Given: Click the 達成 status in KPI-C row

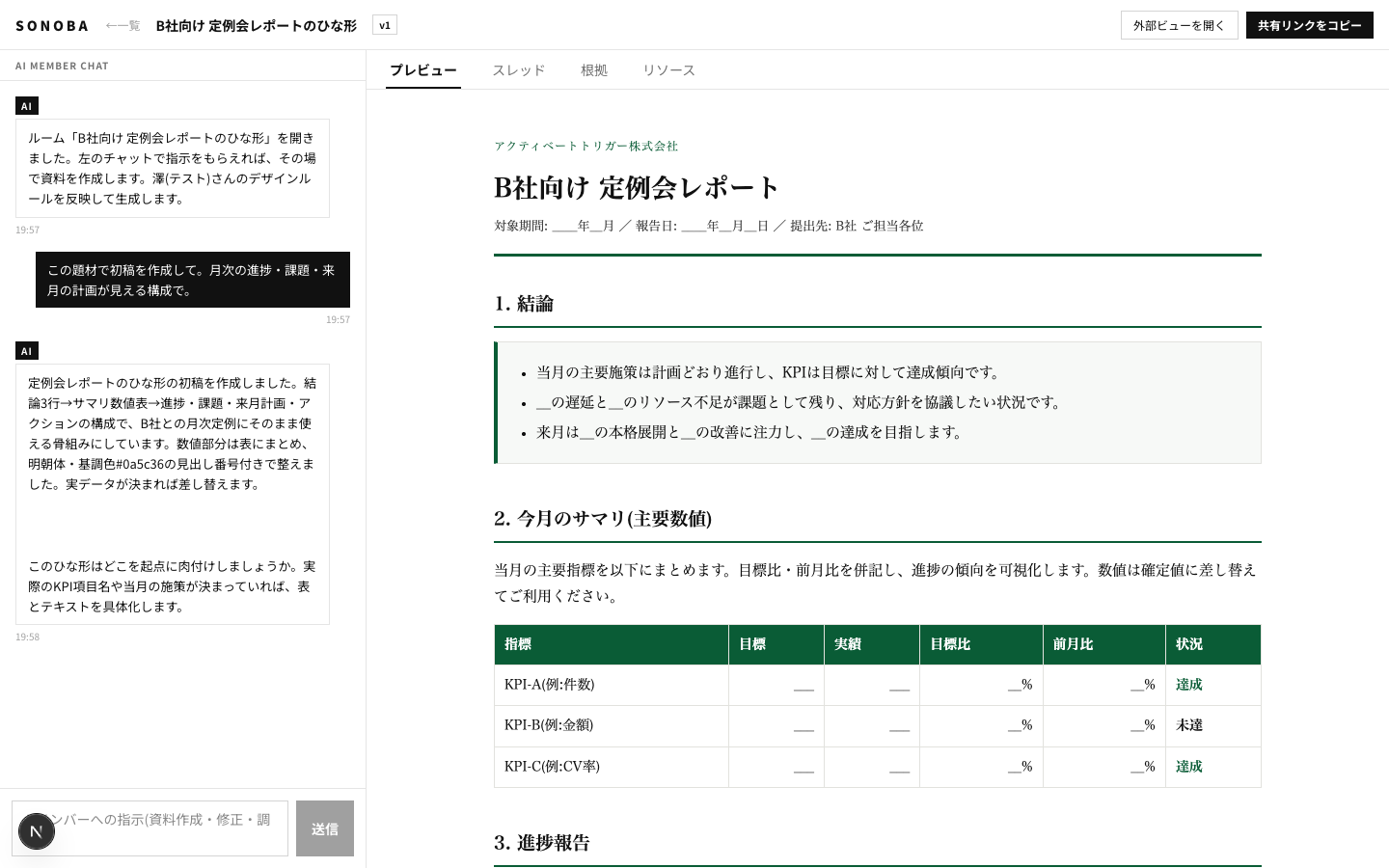Looking at the screenshot, I should click(x=1189, y=767).
